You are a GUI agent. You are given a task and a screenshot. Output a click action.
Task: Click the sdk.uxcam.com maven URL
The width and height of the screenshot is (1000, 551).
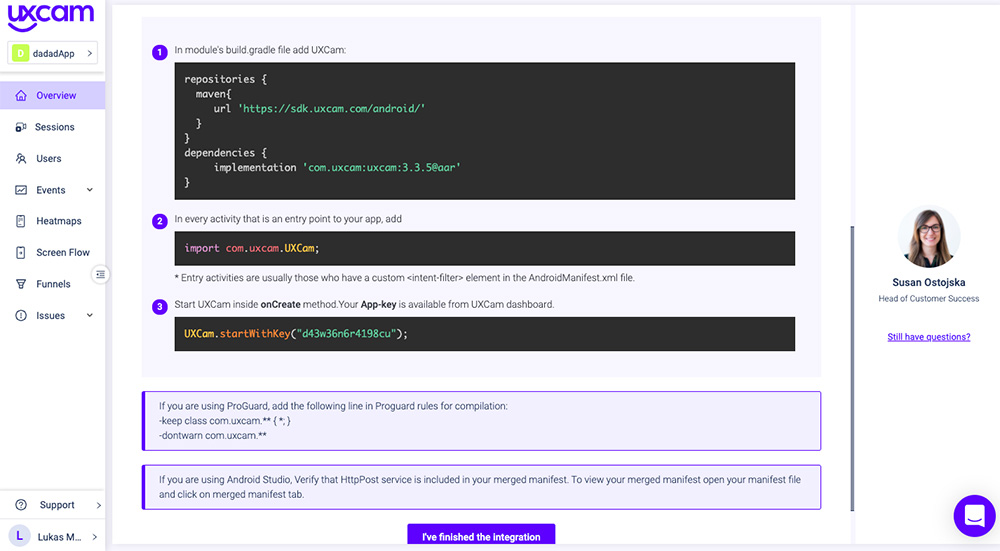[332, 108]
